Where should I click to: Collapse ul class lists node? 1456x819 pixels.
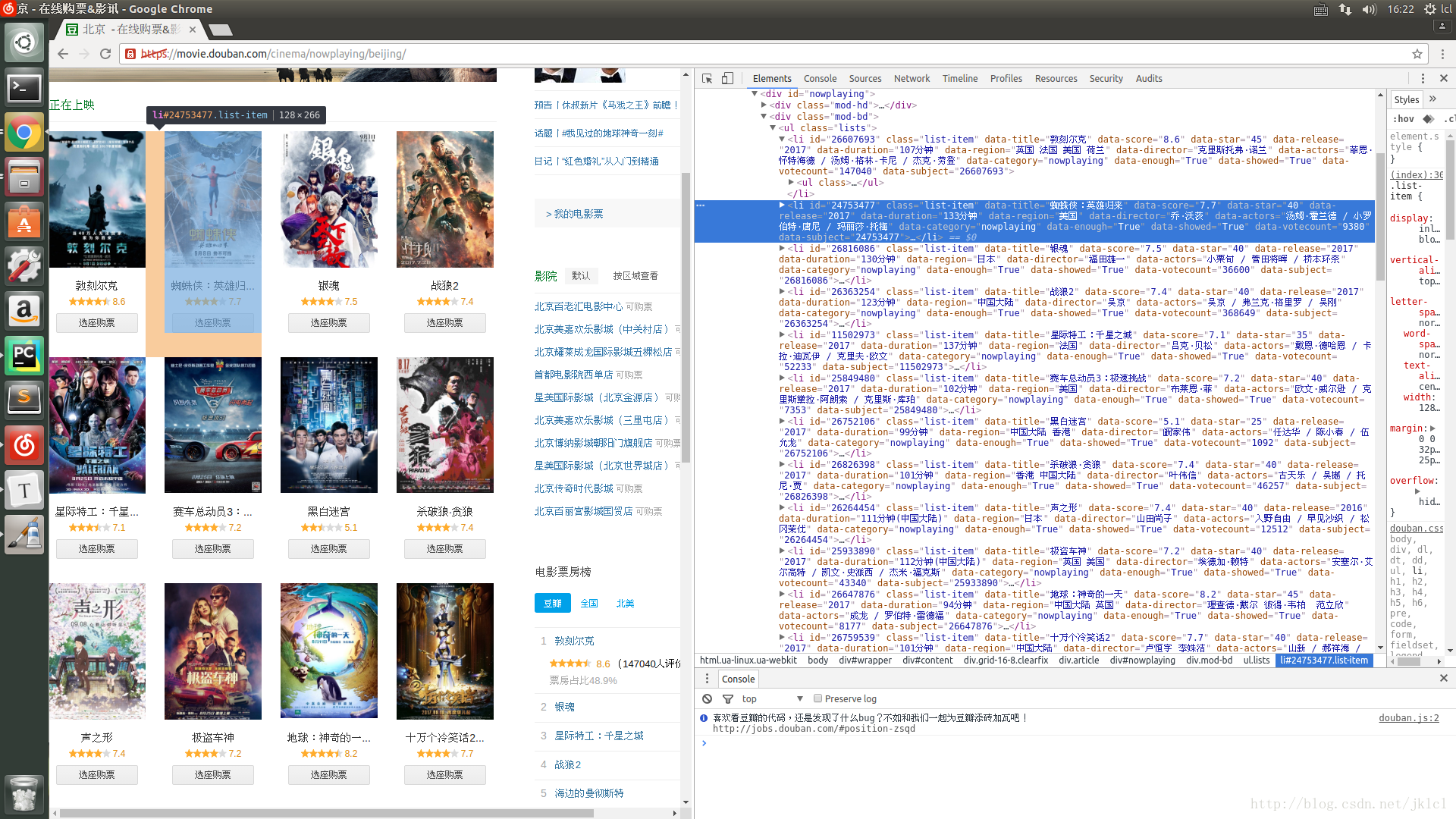(773, 127)
